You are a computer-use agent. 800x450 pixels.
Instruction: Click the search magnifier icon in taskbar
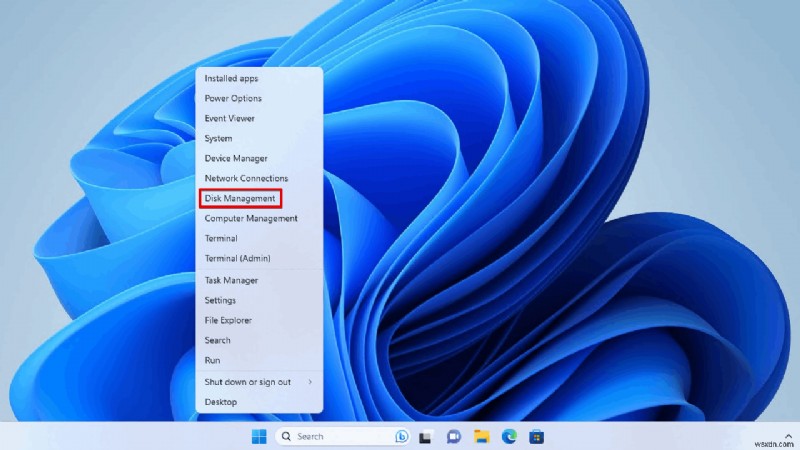tap(286, 437)
